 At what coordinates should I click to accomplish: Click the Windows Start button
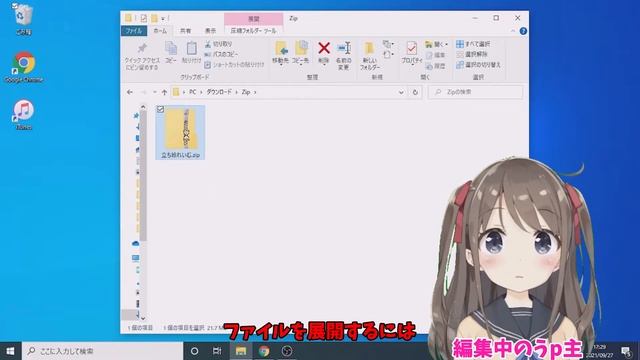[11, 351]
